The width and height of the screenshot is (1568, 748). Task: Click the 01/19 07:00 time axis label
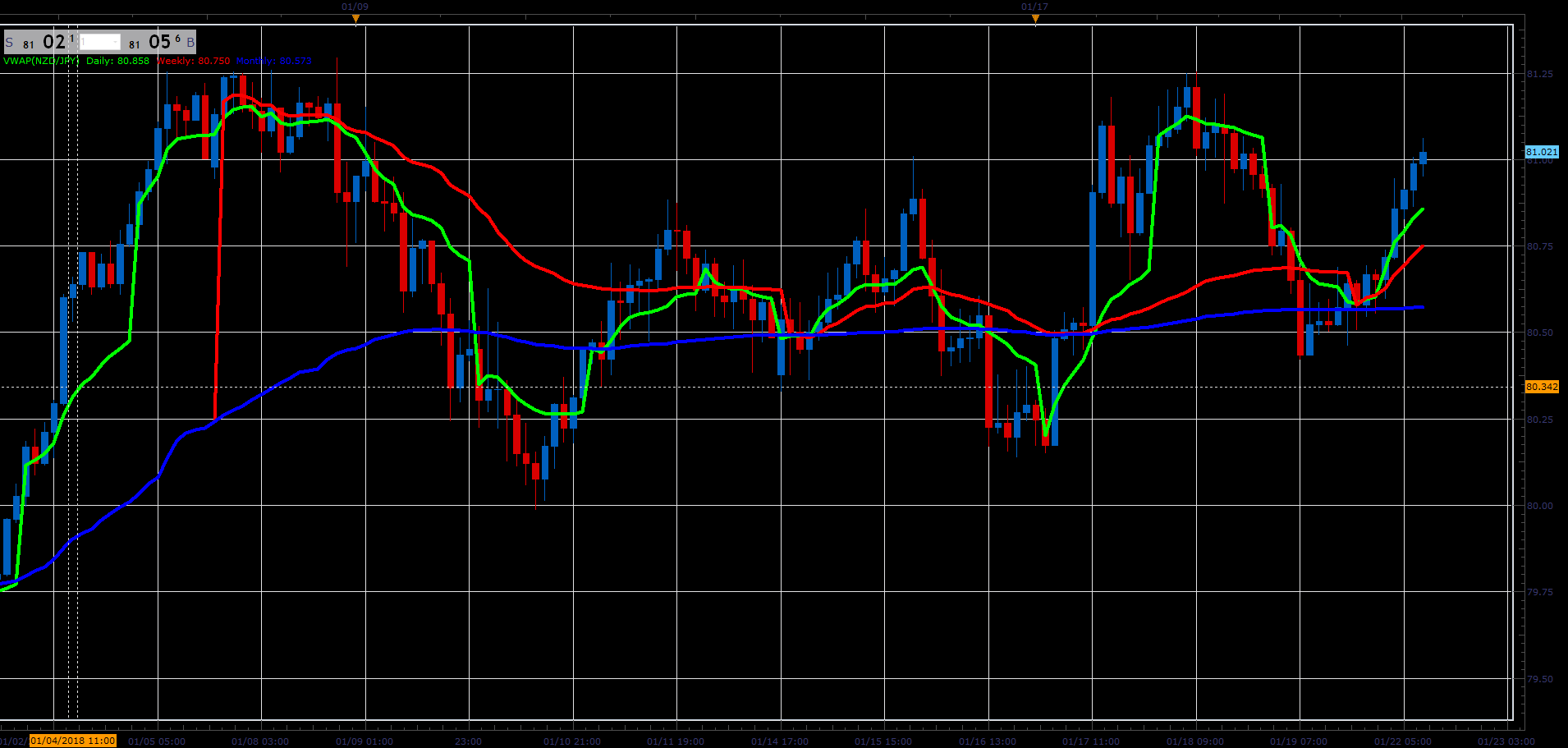[1299, 741]
